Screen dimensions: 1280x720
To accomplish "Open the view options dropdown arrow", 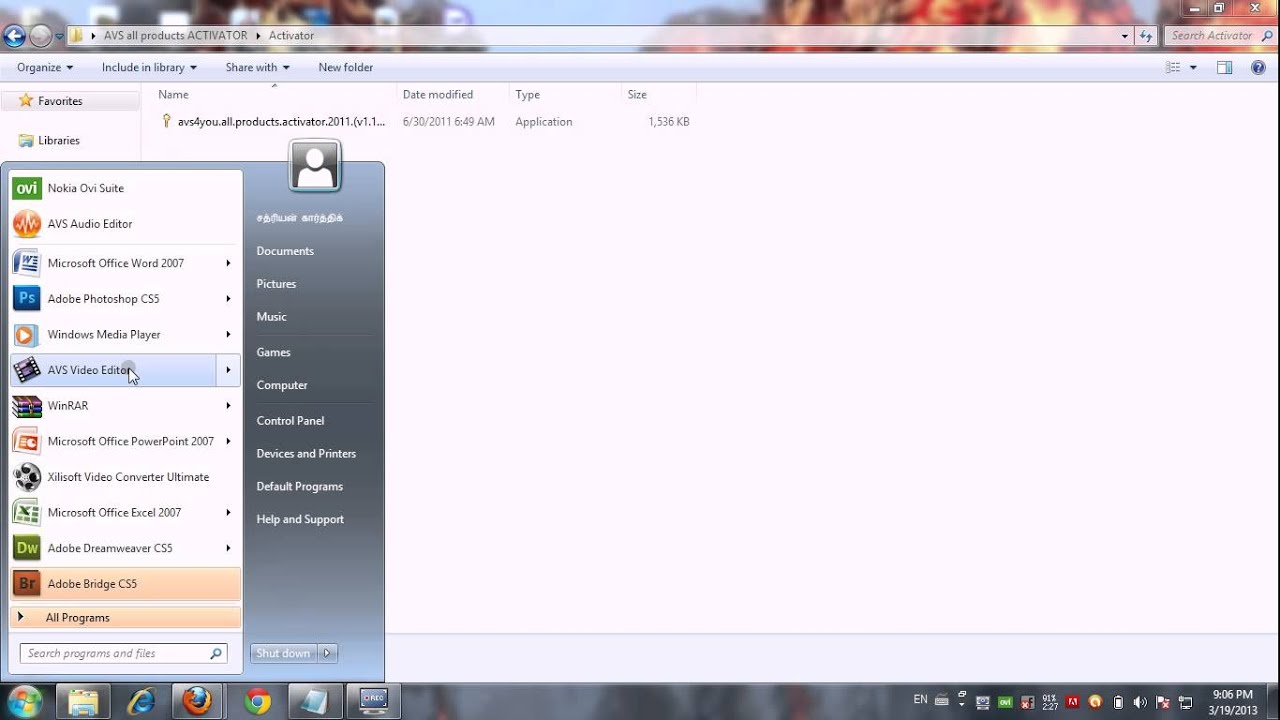I will 1193,67.
